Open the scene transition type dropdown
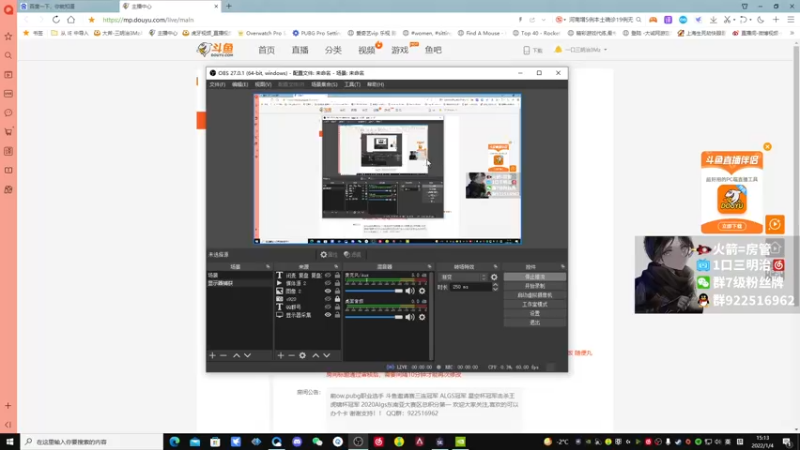Viewport: 800px width, 450px height. click(462, 277)
